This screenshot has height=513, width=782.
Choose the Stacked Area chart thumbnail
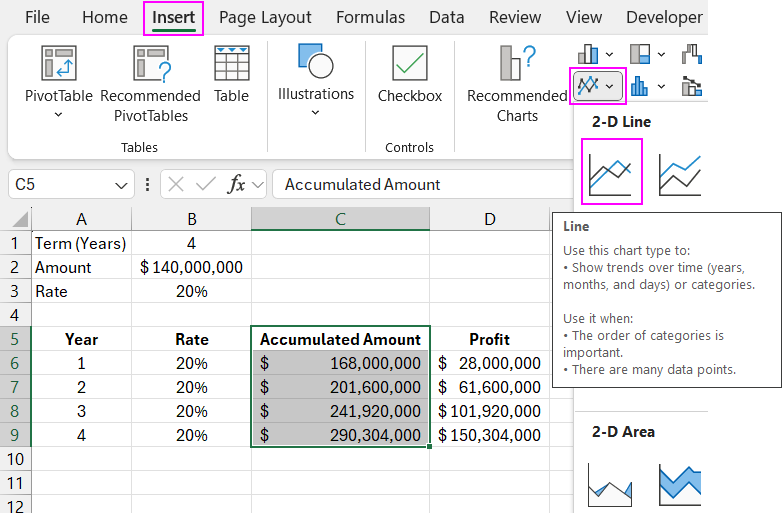point(679,485)
